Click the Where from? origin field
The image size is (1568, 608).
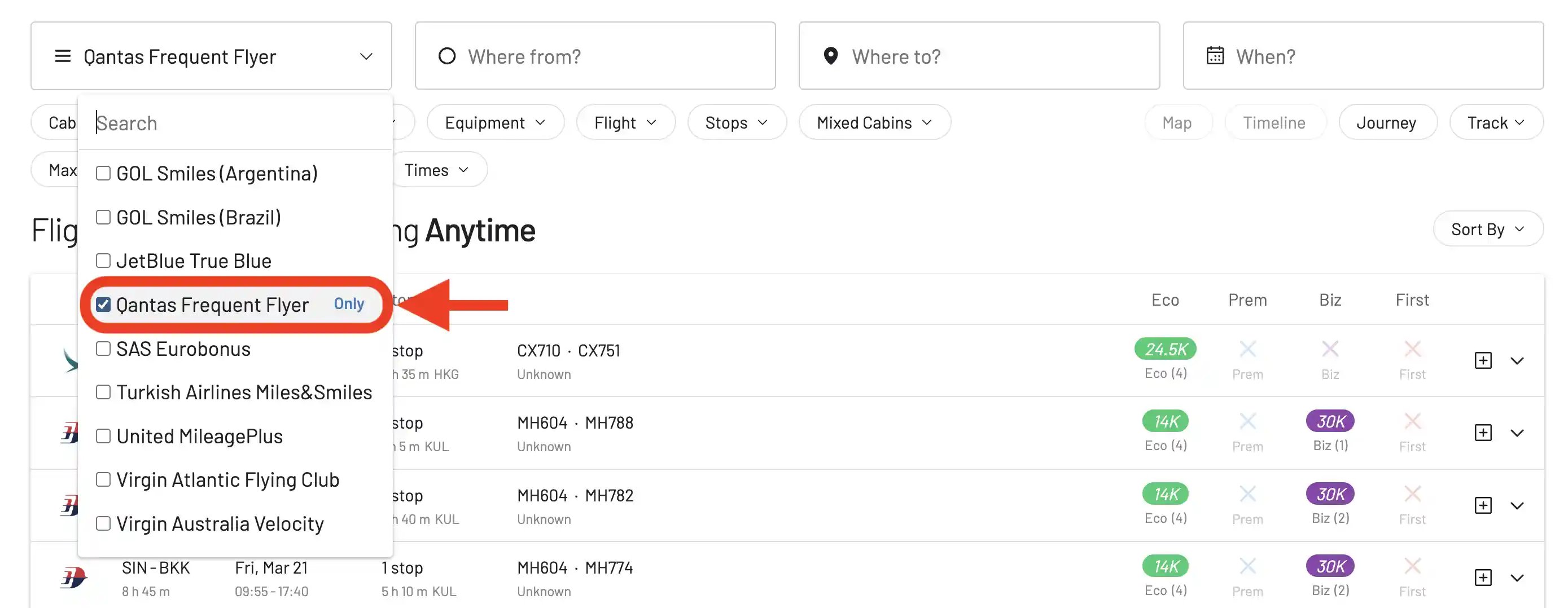[595, 56]
